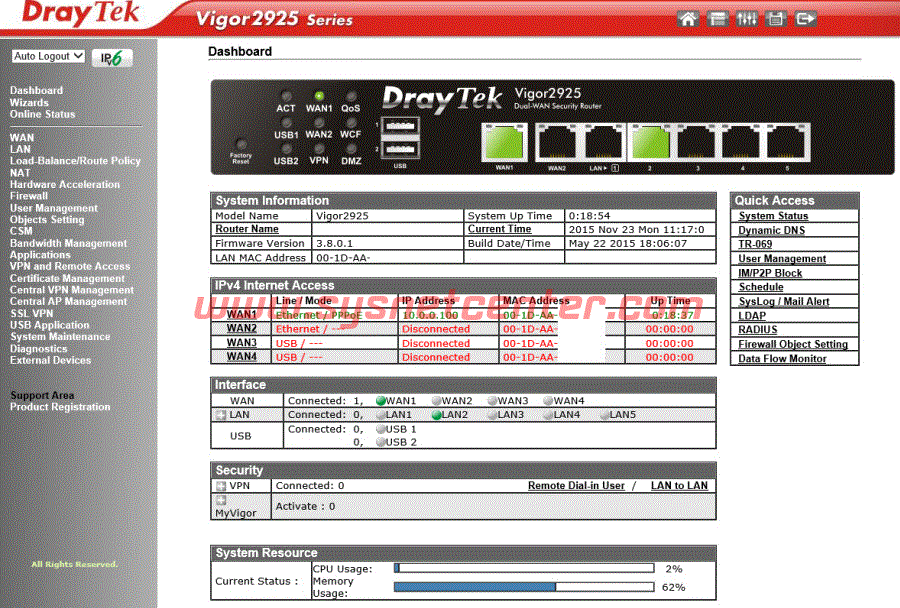
Task: Expand the LAN row in Interface
Action: tap(220, 415)
